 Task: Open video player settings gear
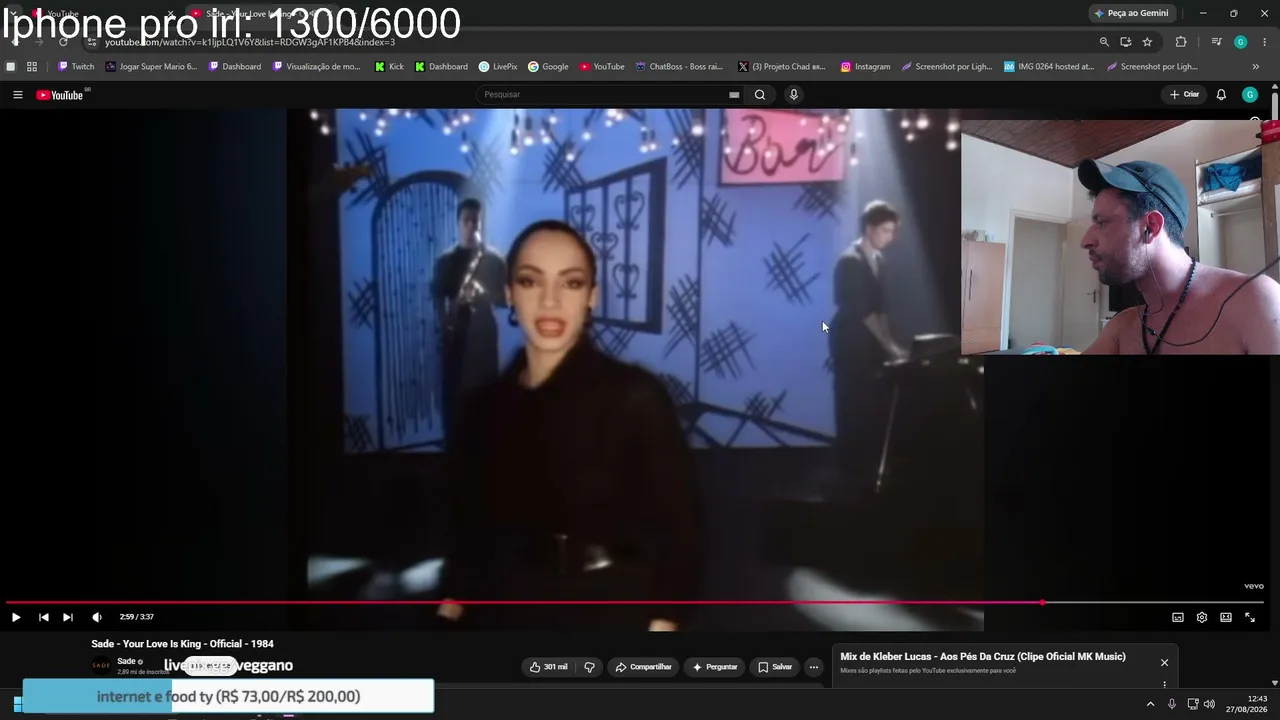coord(1202,617)
